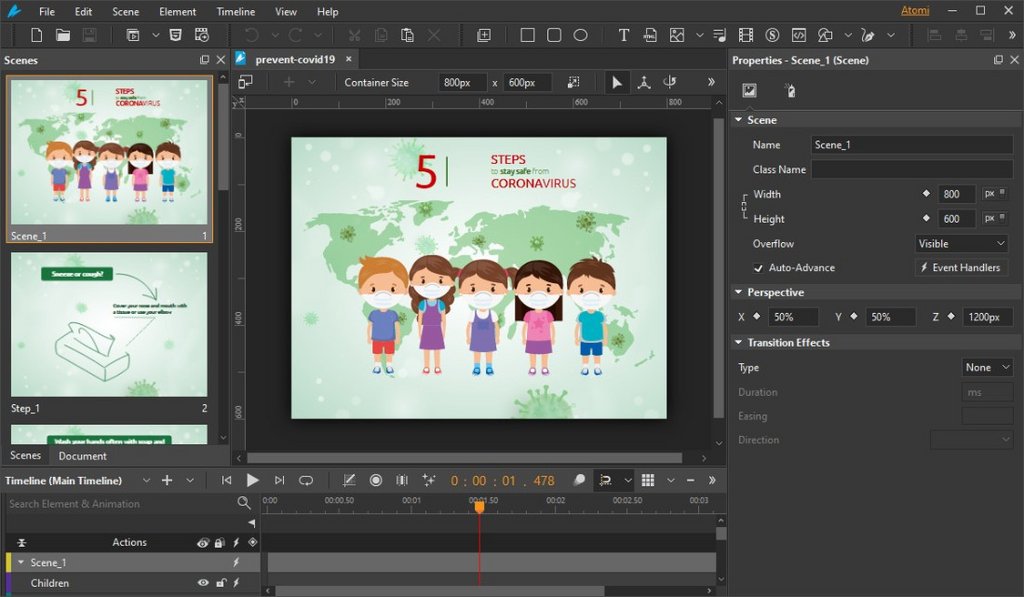Click the timeline record button
This screenshot has width=1024, height=597.
point(376,481)
